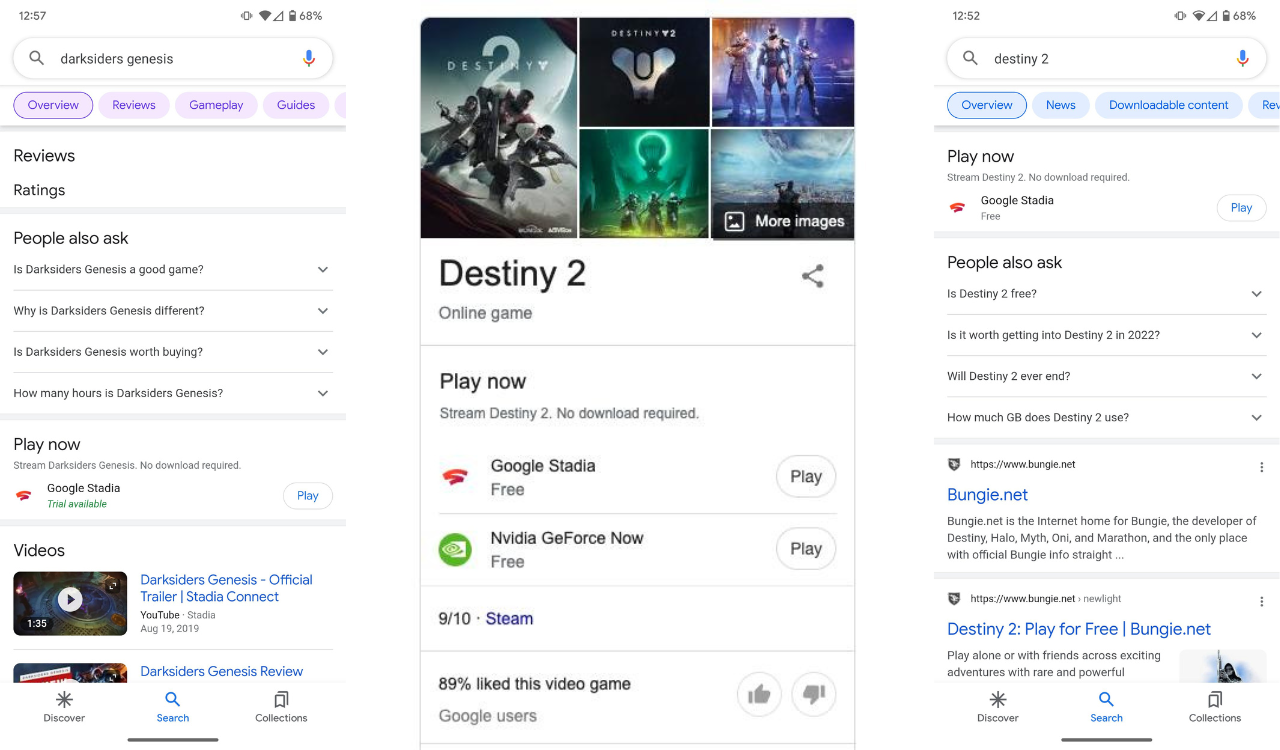Screen dimensions: 1280x750
Task: Tap Reviews heading in left phone
Action: click(44, 156)
